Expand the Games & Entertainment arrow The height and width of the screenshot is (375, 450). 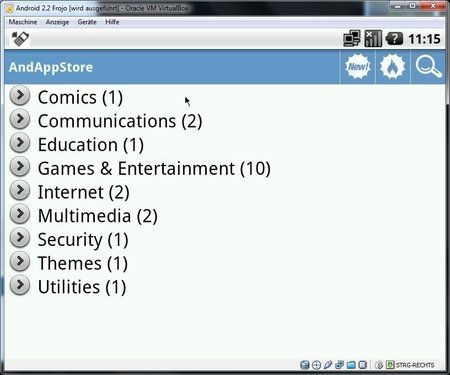click(x=20, y=166)
